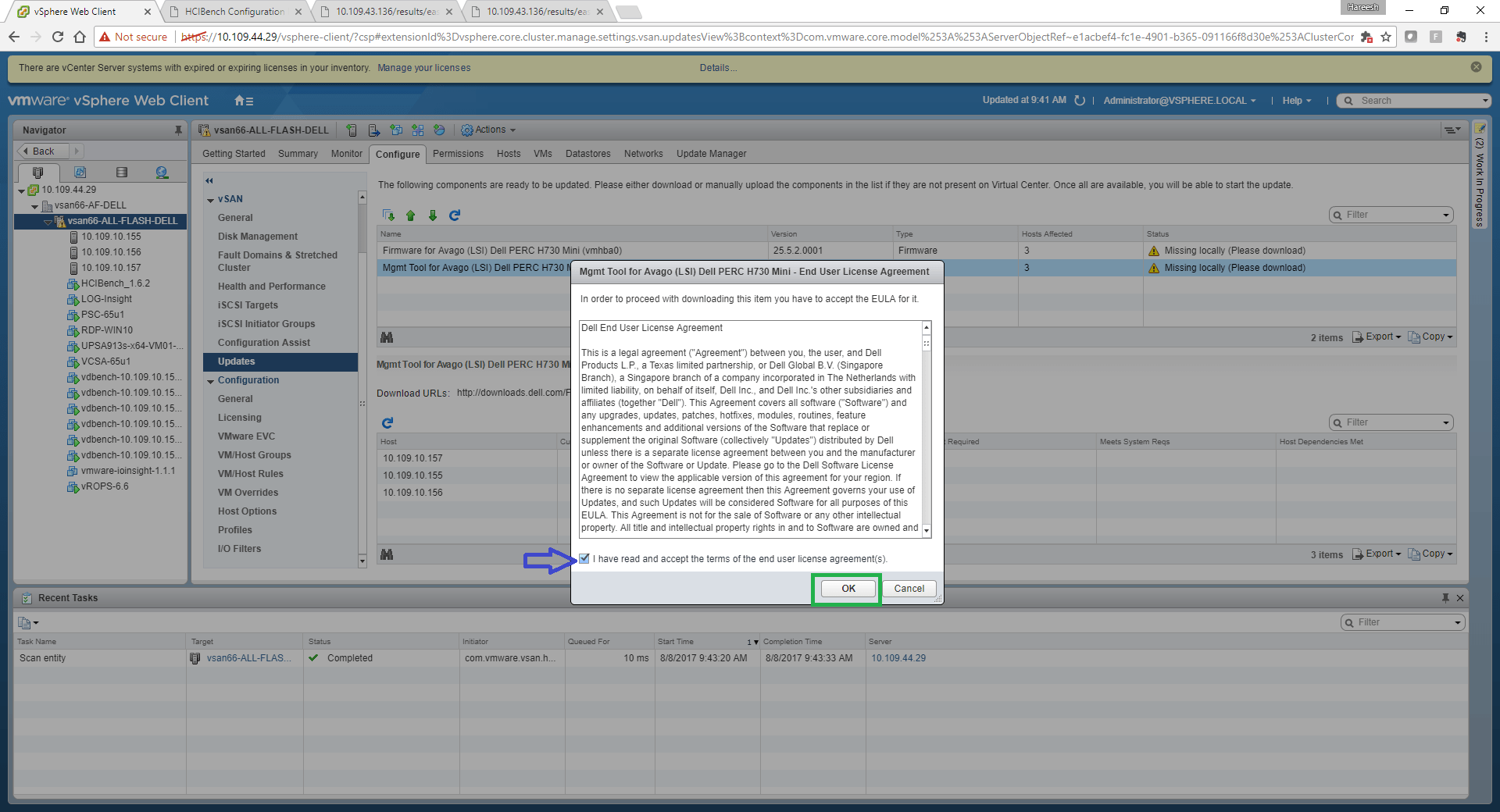The image size is (1500, 812).
Task: Collapse the vSAN settings section
Action: point(211,200)
